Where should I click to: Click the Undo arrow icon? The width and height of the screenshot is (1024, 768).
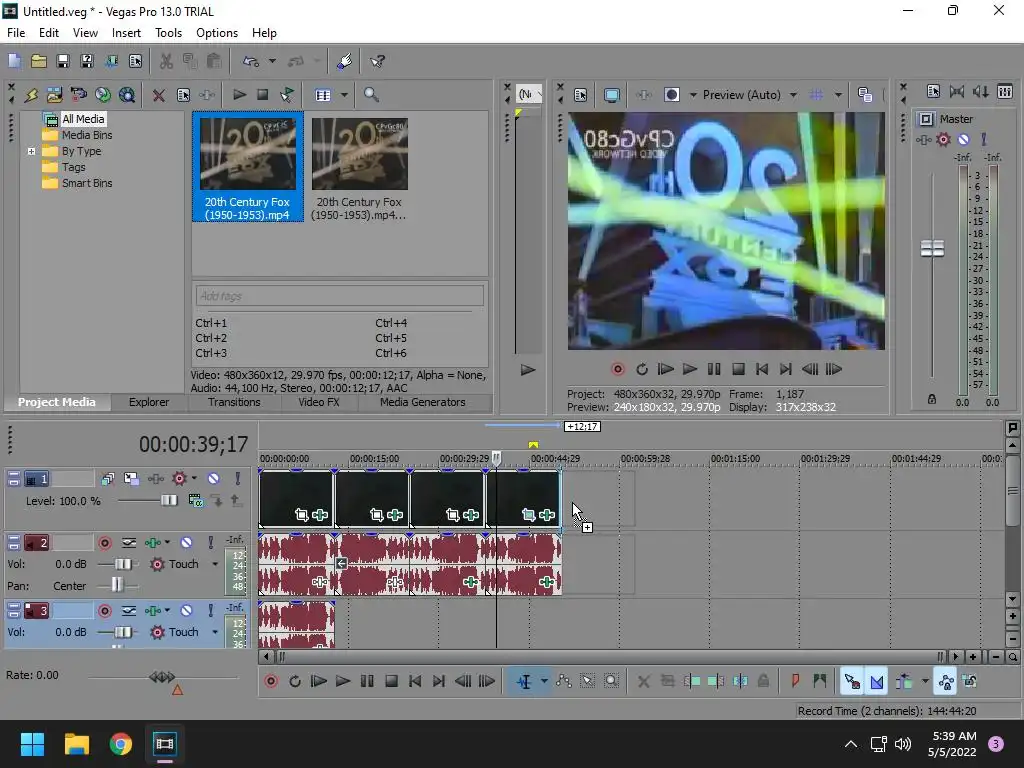tap(251, 61)
